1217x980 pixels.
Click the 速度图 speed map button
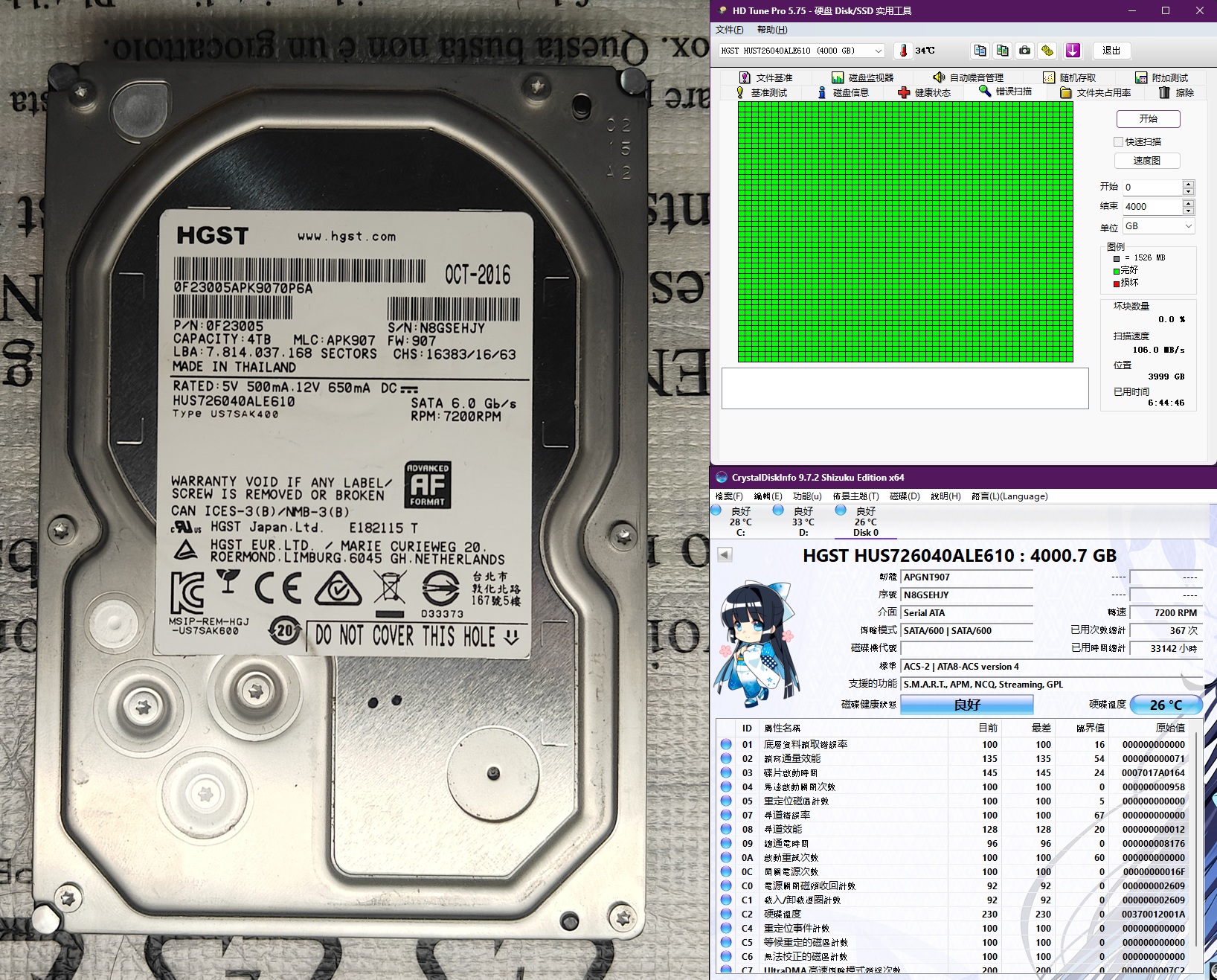coord(1146,161)
